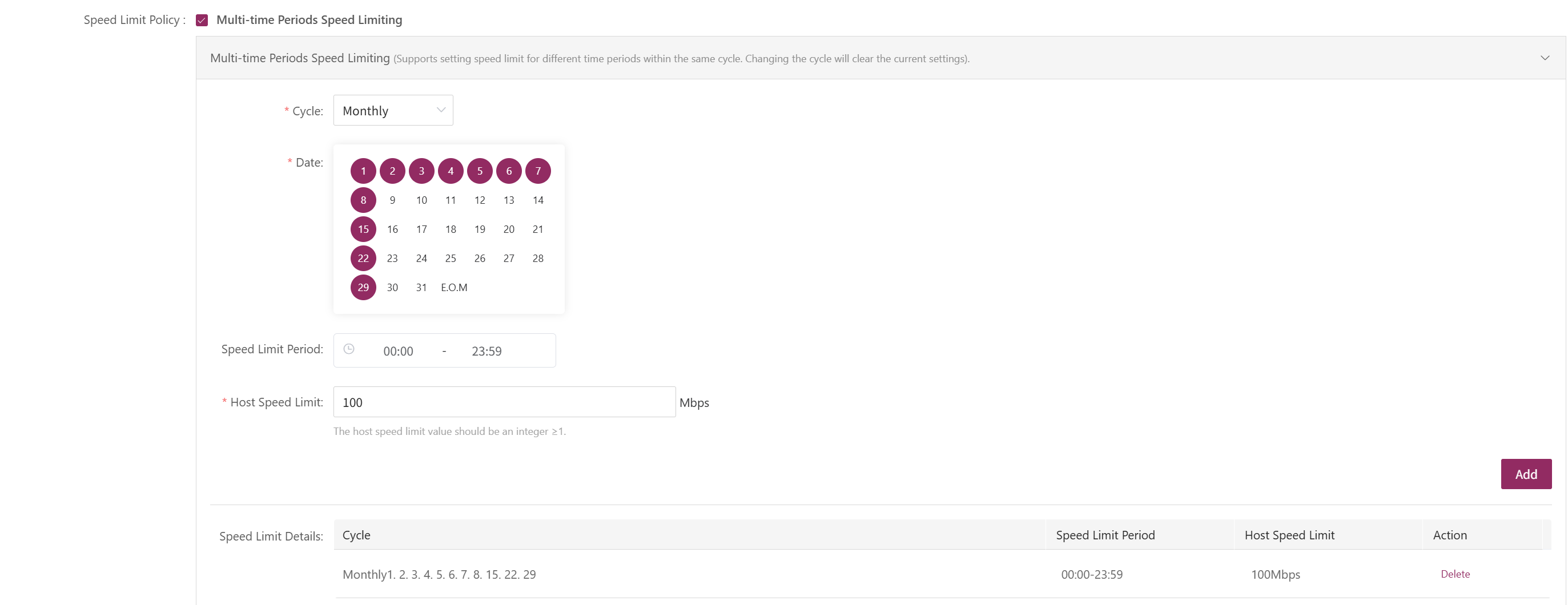
Task: Click the Host Speed Limit input field
Action: click(x=505, y=402)
